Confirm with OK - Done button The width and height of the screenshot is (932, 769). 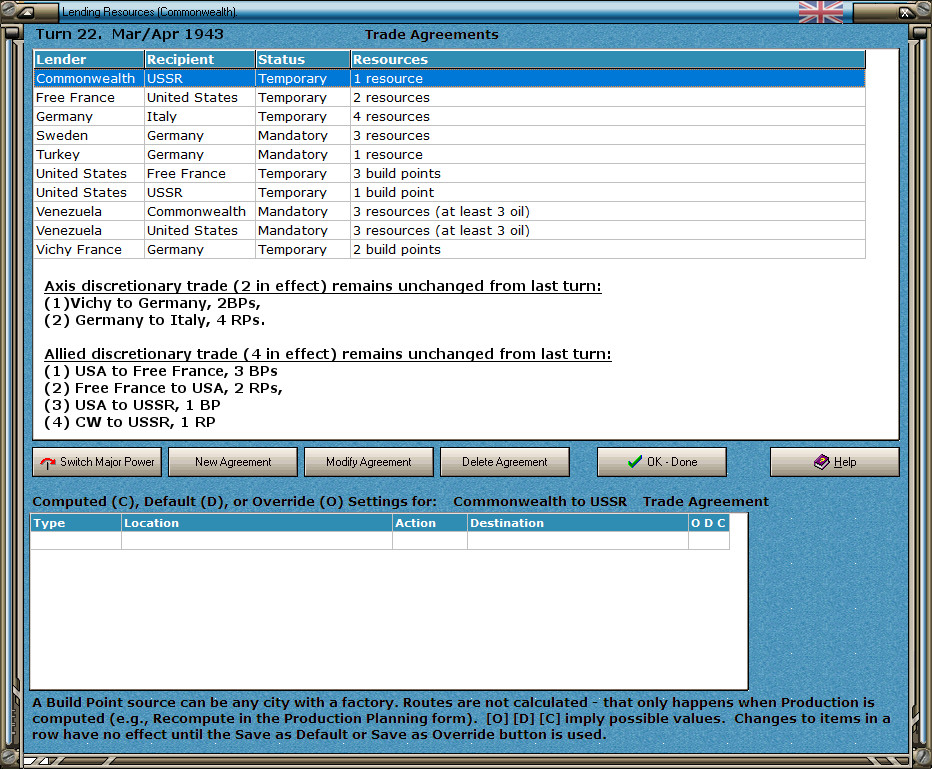(662, 462)
